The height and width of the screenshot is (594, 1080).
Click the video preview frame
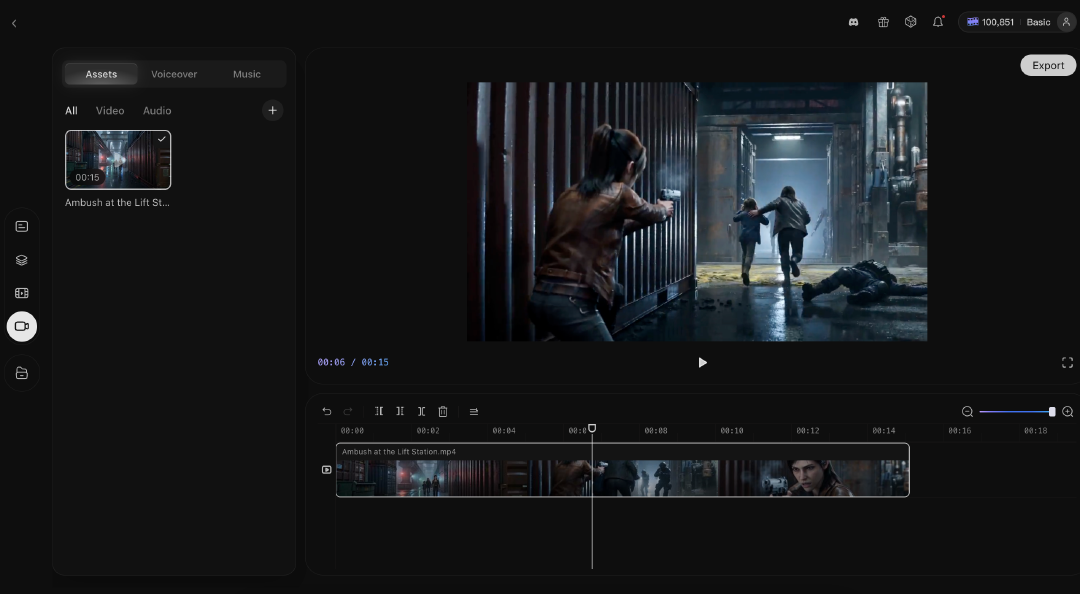pos(697,212)
